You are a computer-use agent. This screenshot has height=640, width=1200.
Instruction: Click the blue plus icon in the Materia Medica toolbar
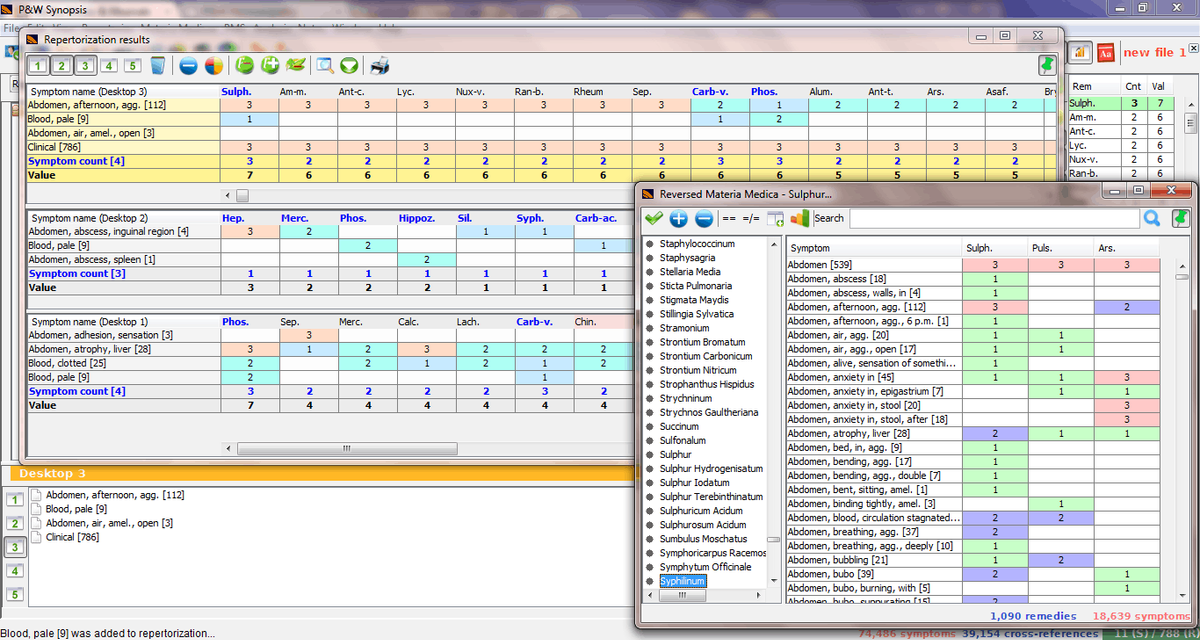678,219
